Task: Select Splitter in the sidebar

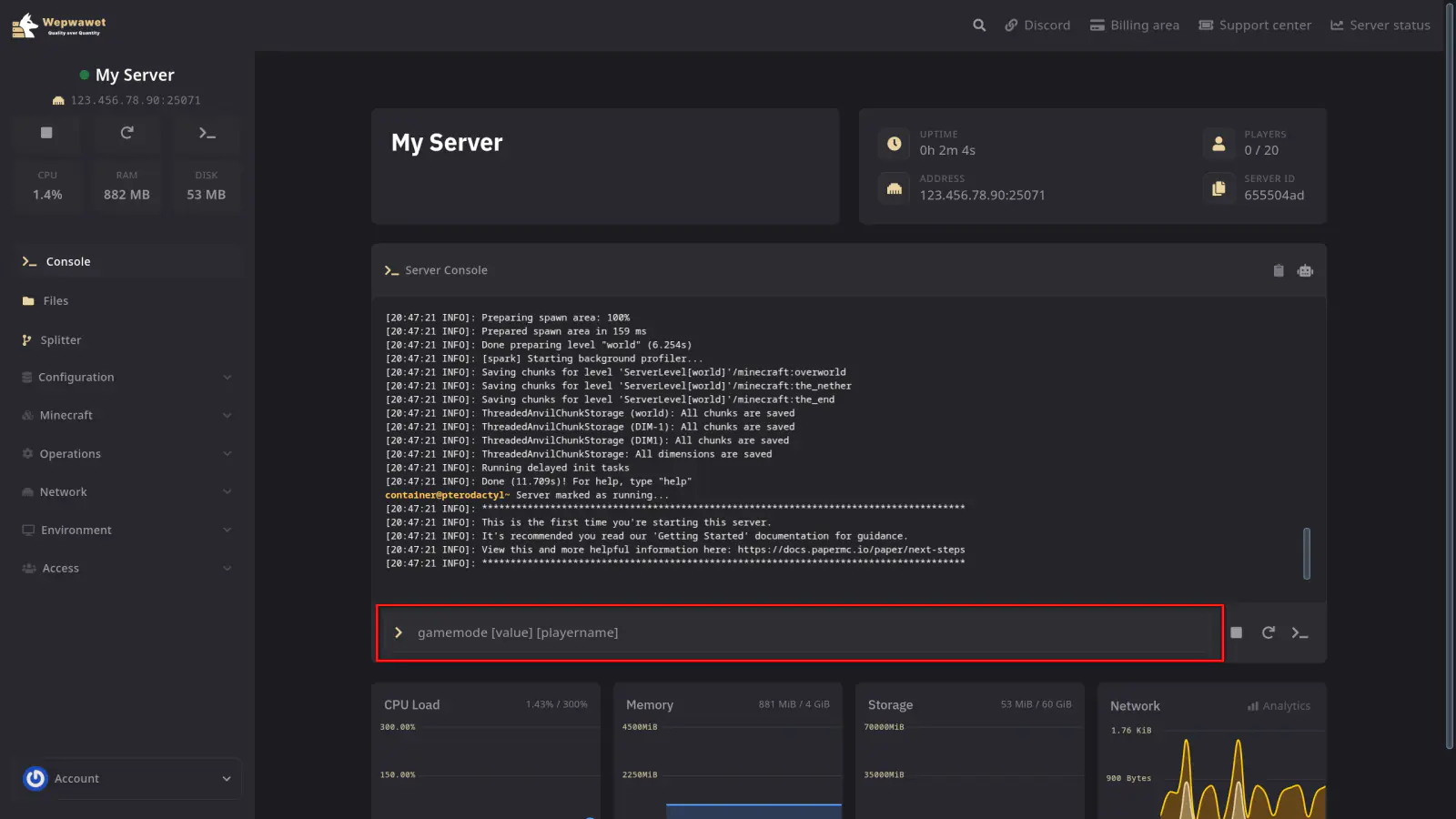Action: tap(60, 339)
